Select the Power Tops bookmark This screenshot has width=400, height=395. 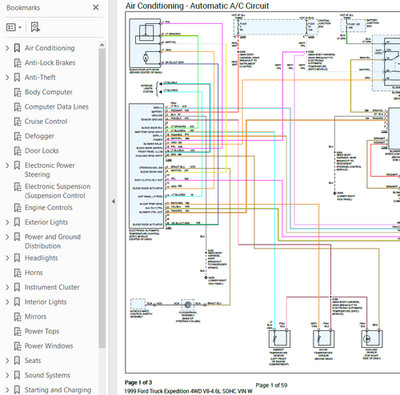point(42,331)
